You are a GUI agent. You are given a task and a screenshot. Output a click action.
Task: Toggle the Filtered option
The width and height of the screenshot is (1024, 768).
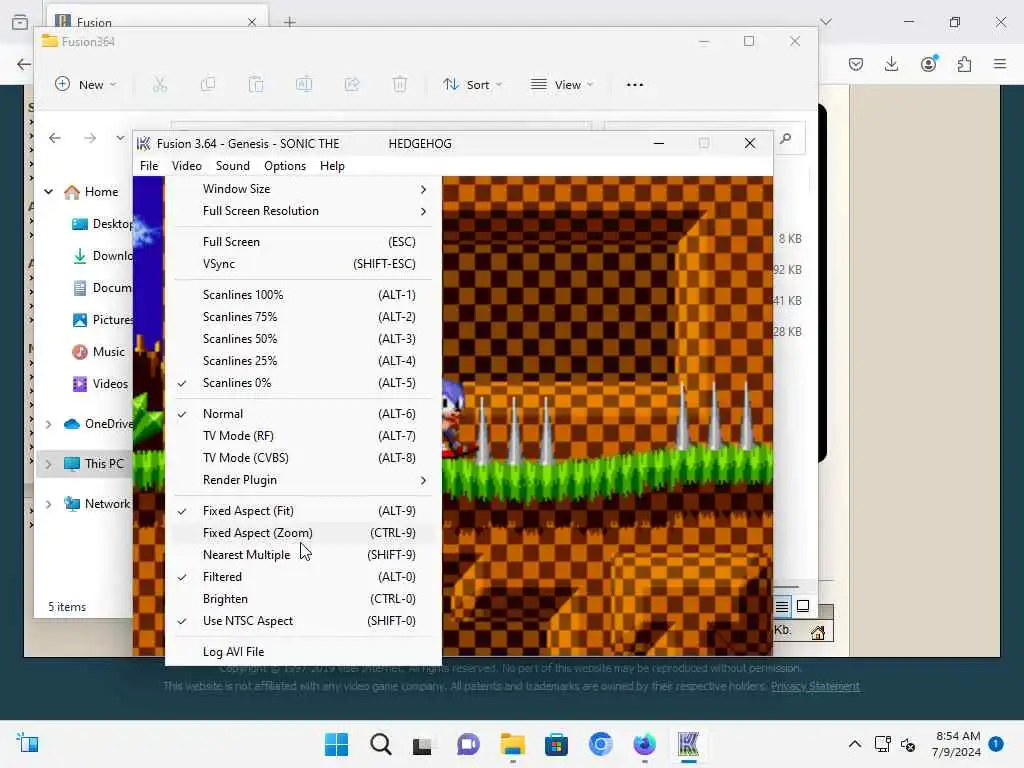(x=304, y=577)
